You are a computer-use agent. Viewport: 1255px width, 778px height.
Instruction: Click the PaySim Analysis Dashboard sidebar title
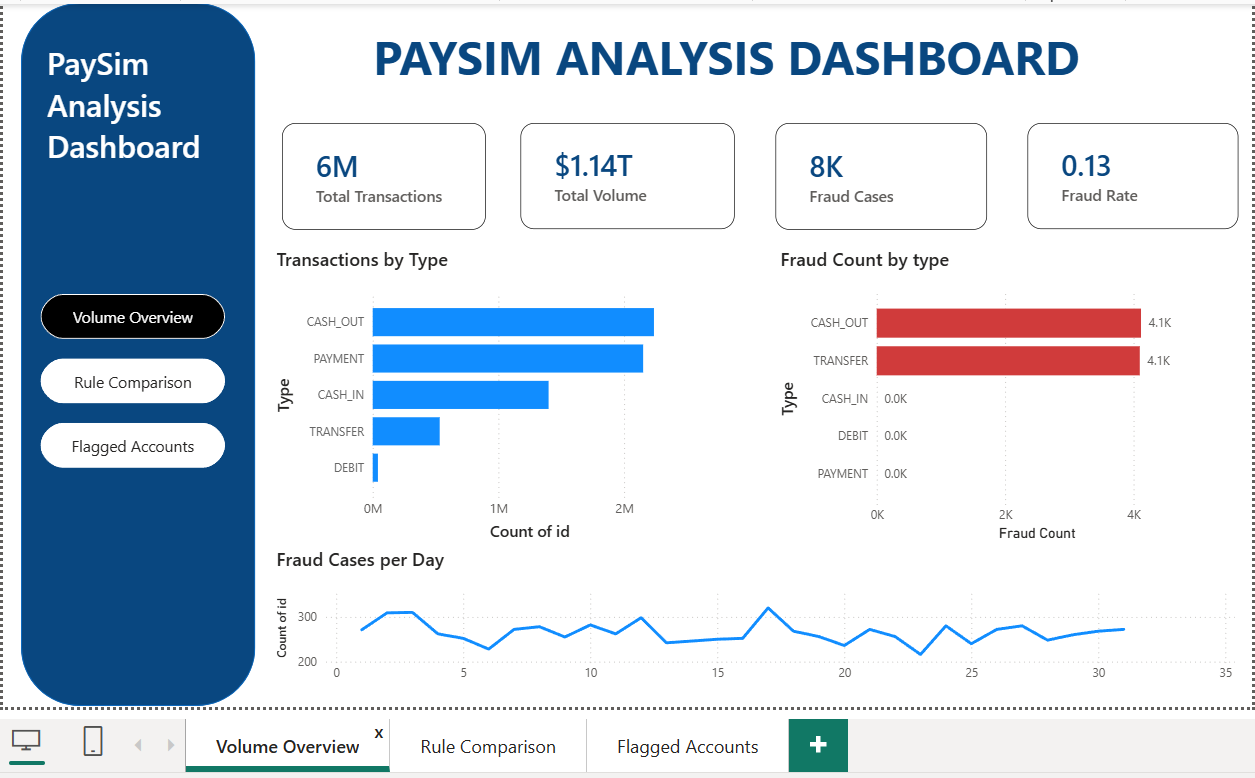[x=123, y=106]
